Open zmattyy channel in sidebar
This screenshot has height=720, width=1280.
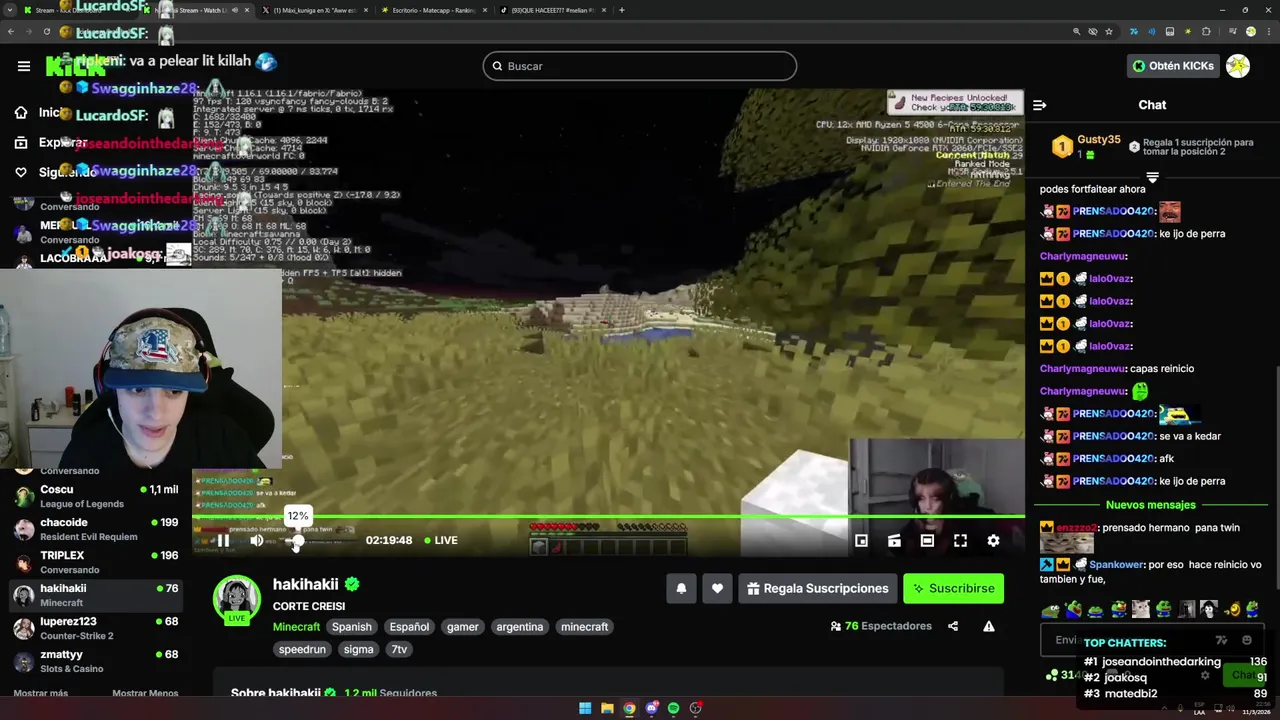click(96, 661)
